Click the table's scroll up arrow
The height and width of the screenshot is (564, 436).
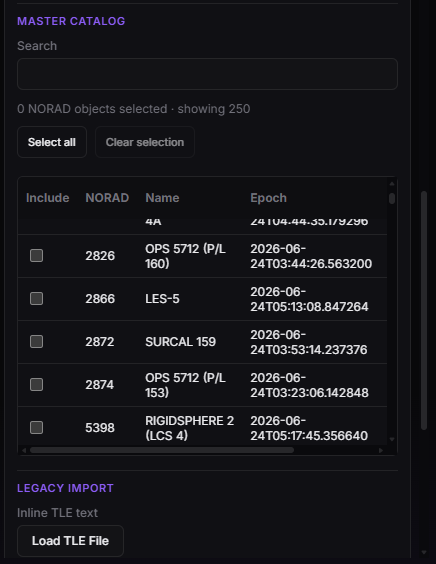392,184
